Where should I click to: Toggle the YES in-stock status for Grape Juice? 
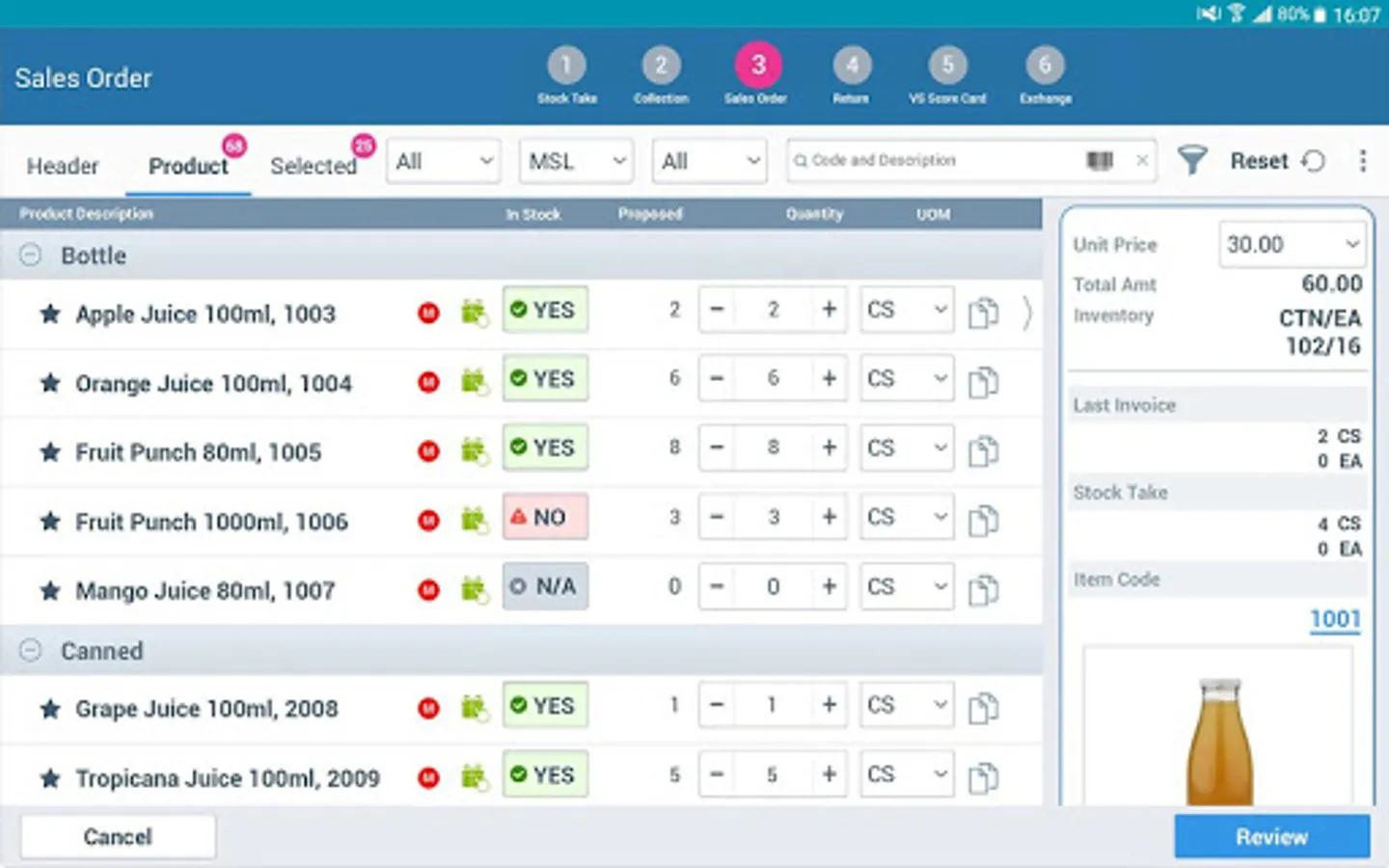click(x=545, y=705)
